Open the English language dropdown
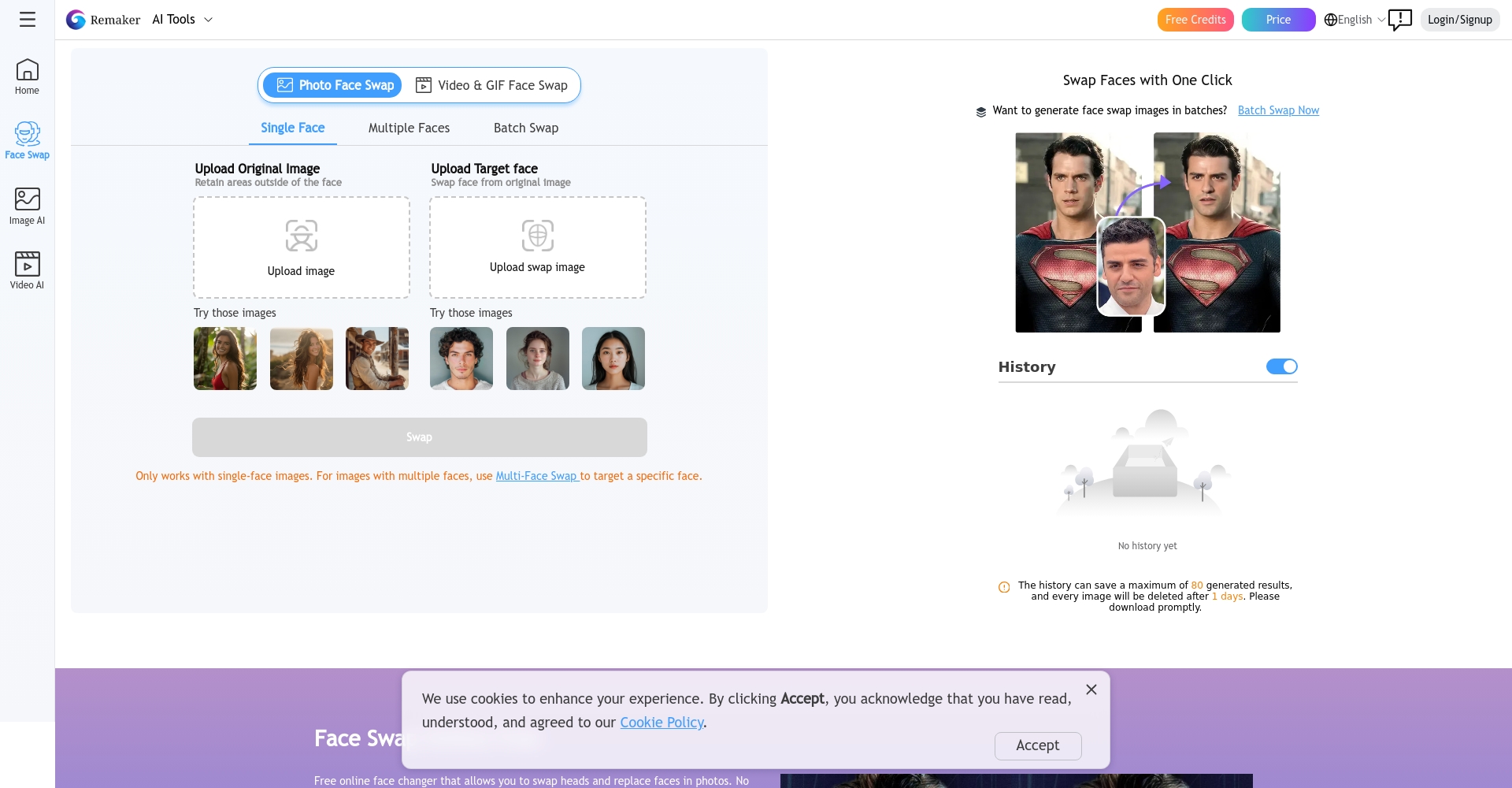 pos(1354,20)
